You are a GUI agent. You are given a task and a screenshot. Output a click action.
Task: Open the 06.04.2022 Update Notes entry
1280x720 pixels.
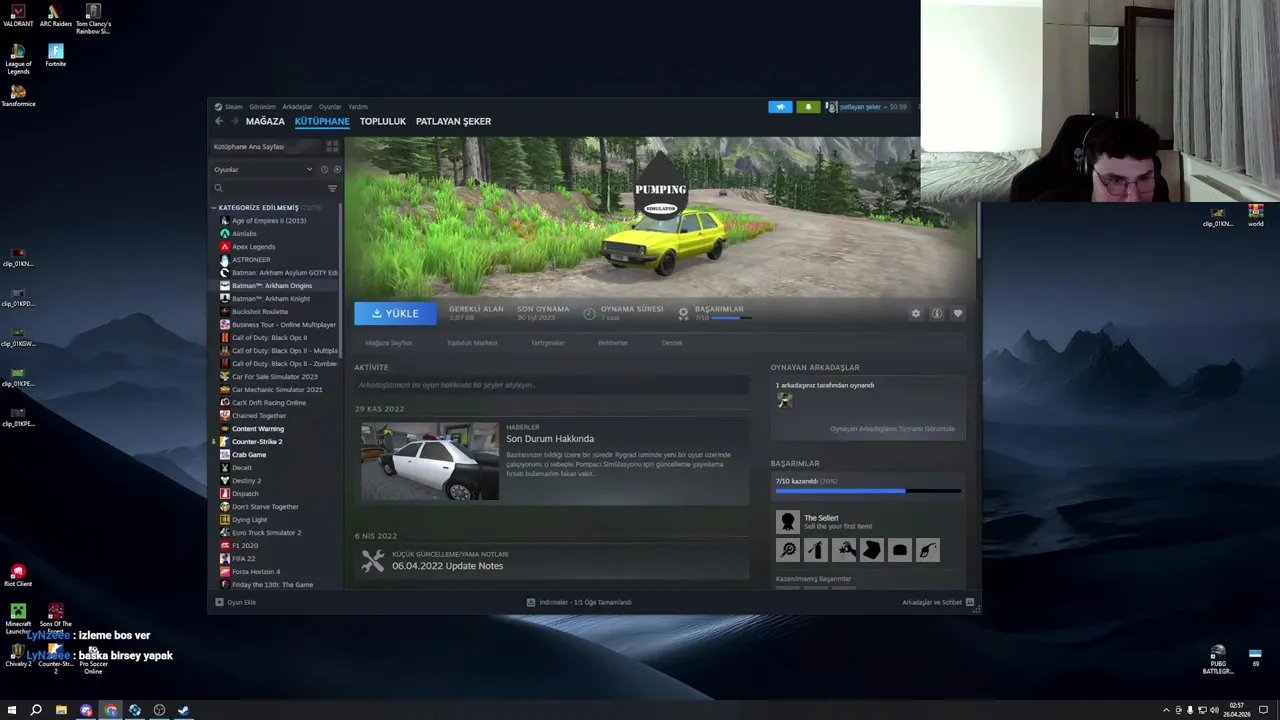tap(447, 566)
